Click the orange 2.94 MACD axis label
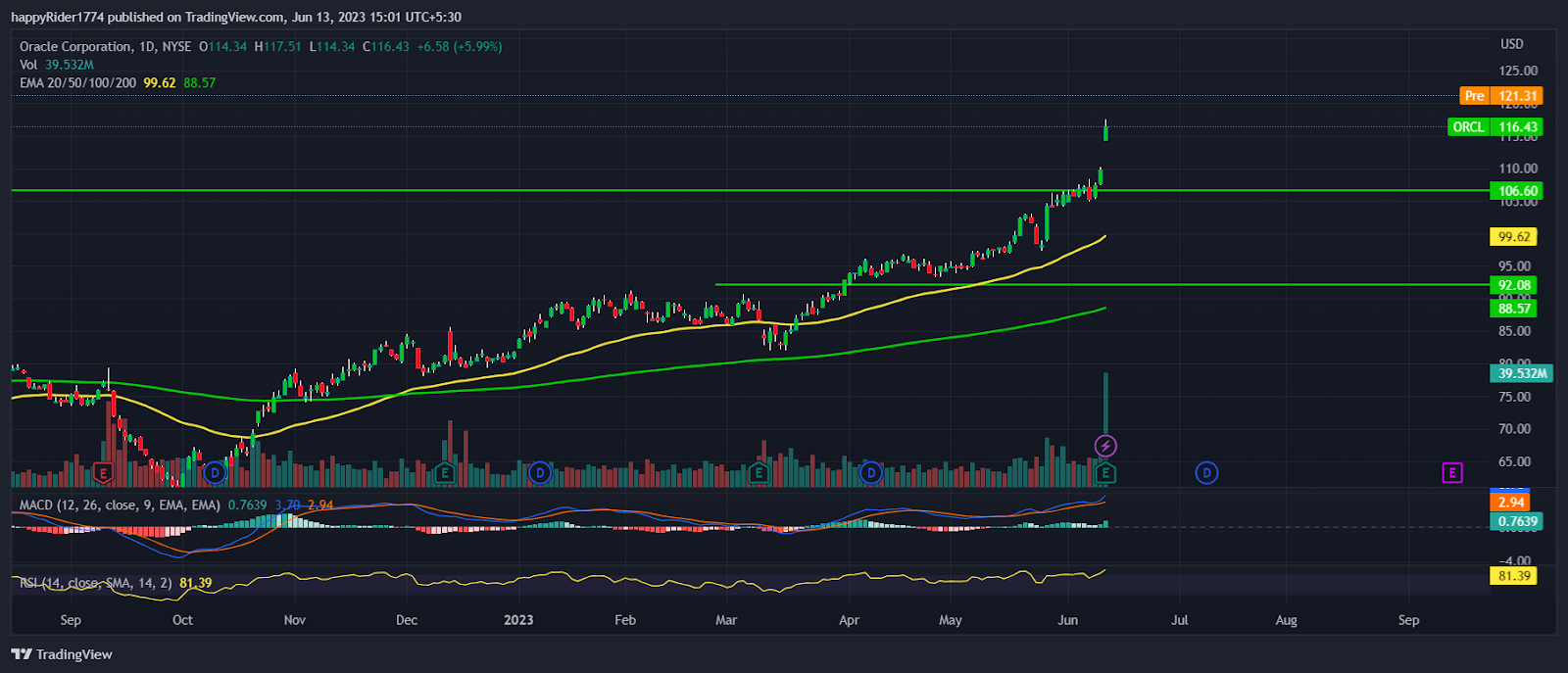 click(1510, 503)
